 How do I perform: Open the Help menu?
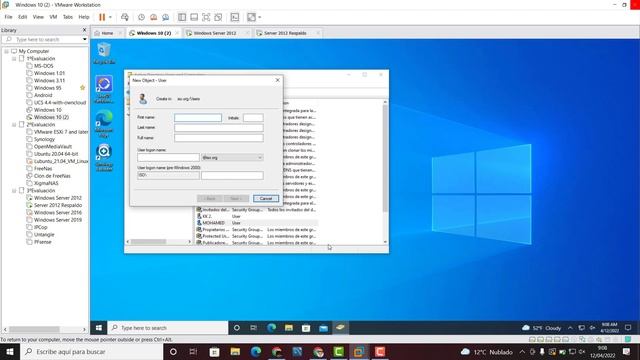(x=84, y=17)
